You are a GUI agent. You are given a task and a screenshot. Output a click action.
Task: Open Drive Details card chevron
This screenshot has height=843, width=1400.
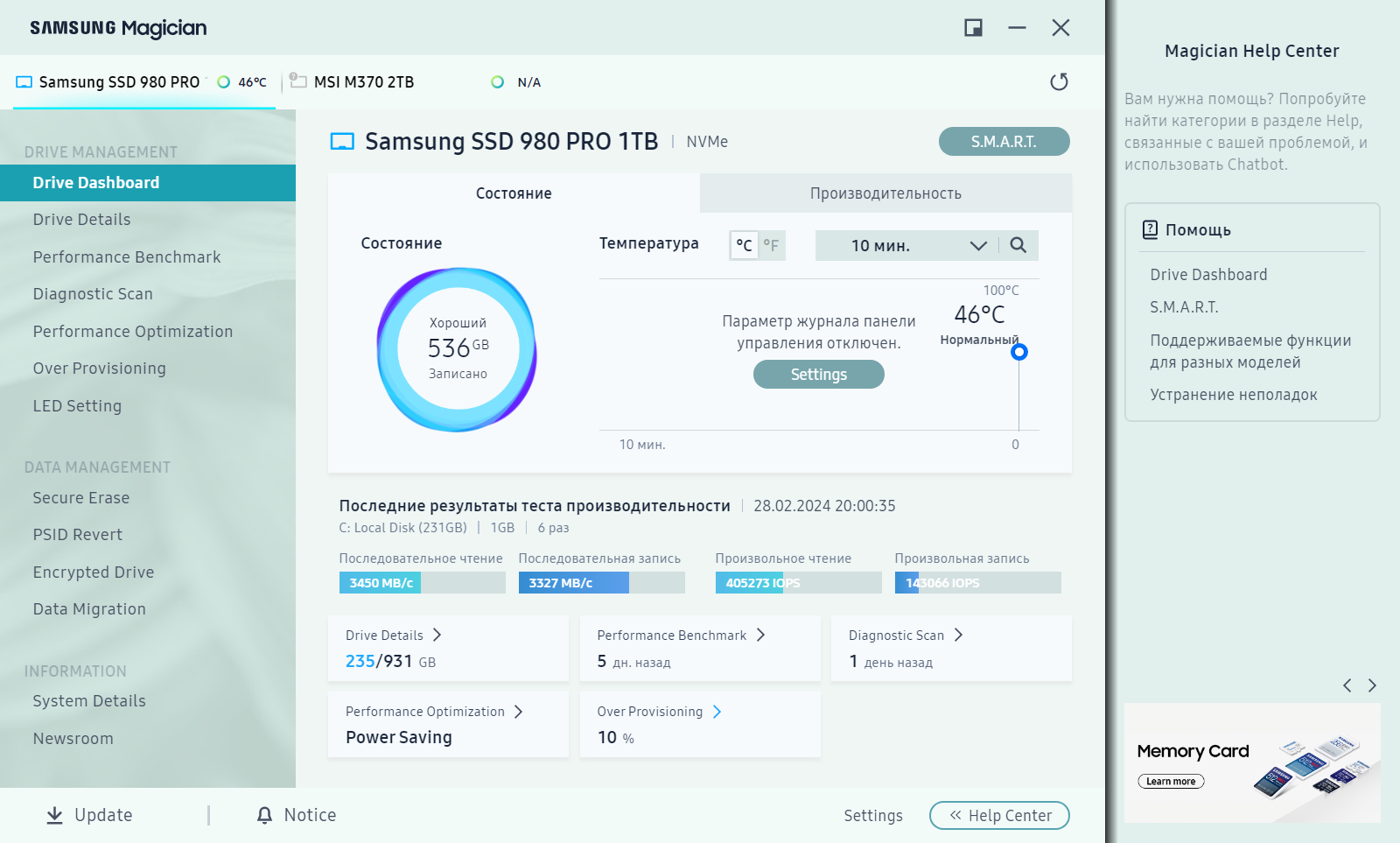coord(437,635)
